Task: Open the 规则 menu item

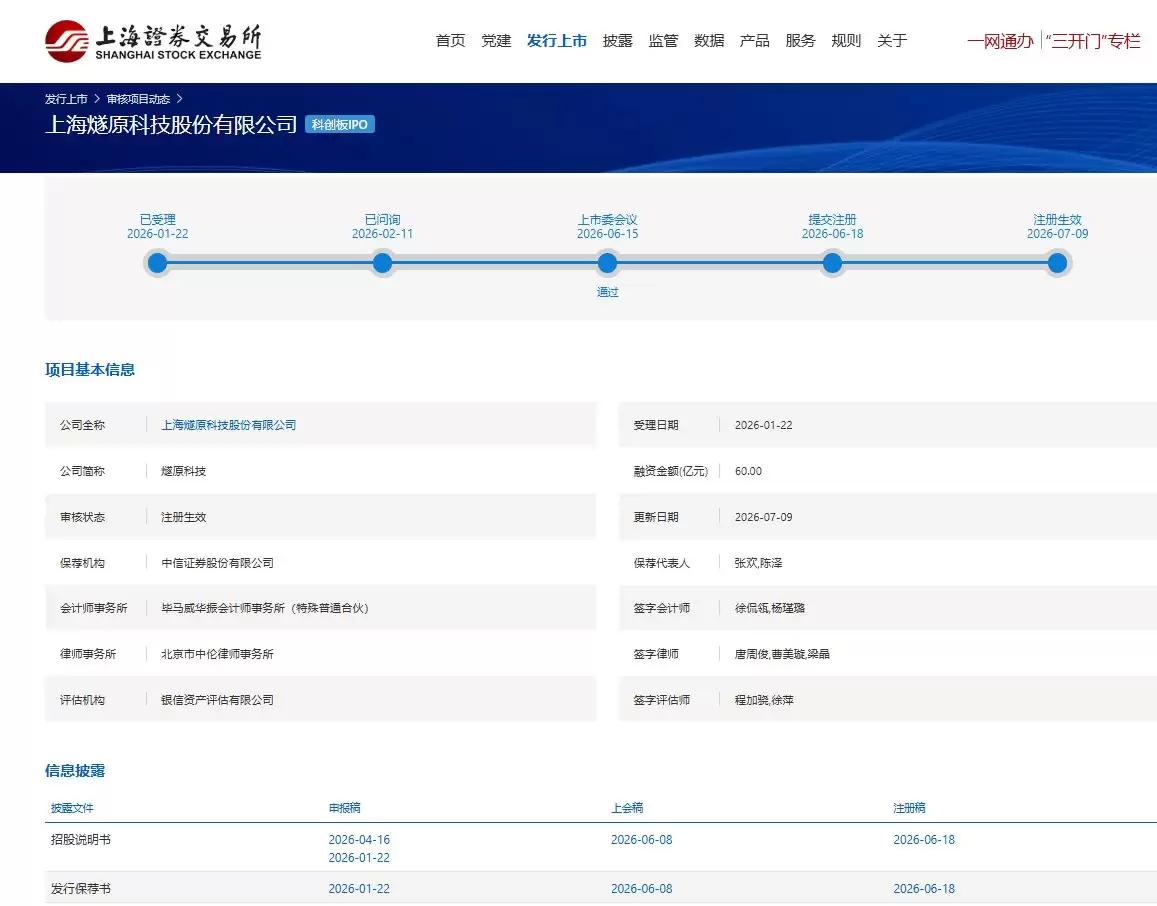Action: pos(846,41)
